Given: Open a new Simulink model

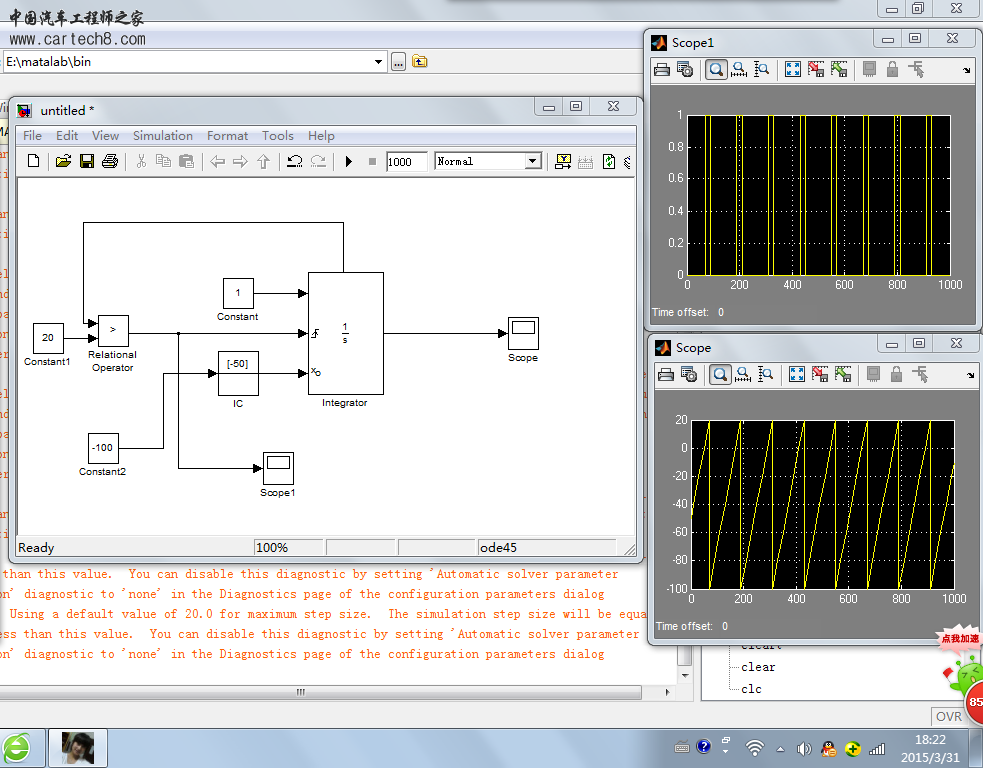Looking at the screenshot, I should click(33, 161).
